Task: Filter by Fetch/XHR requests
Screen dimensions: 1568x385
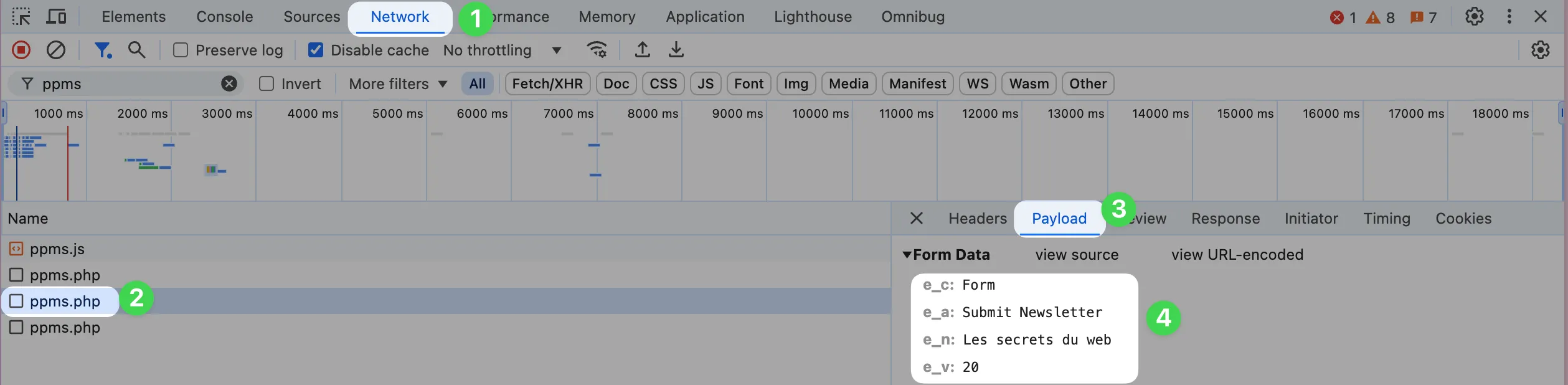Action: [x=547, y=83]
